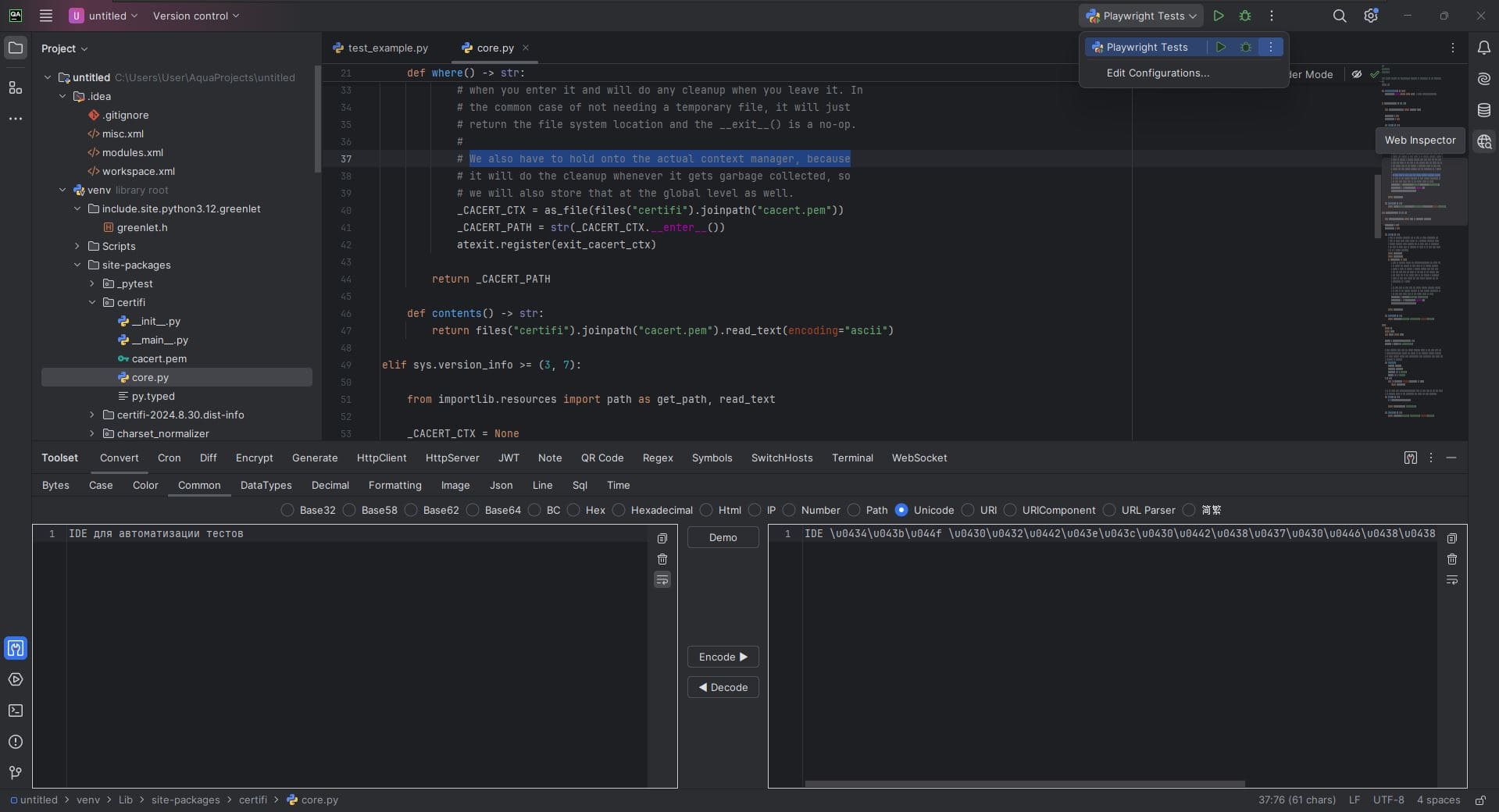Switch to the test_example.py editor tab
The height and width of the screenshot is (812, 1499).
pos(387,48)
